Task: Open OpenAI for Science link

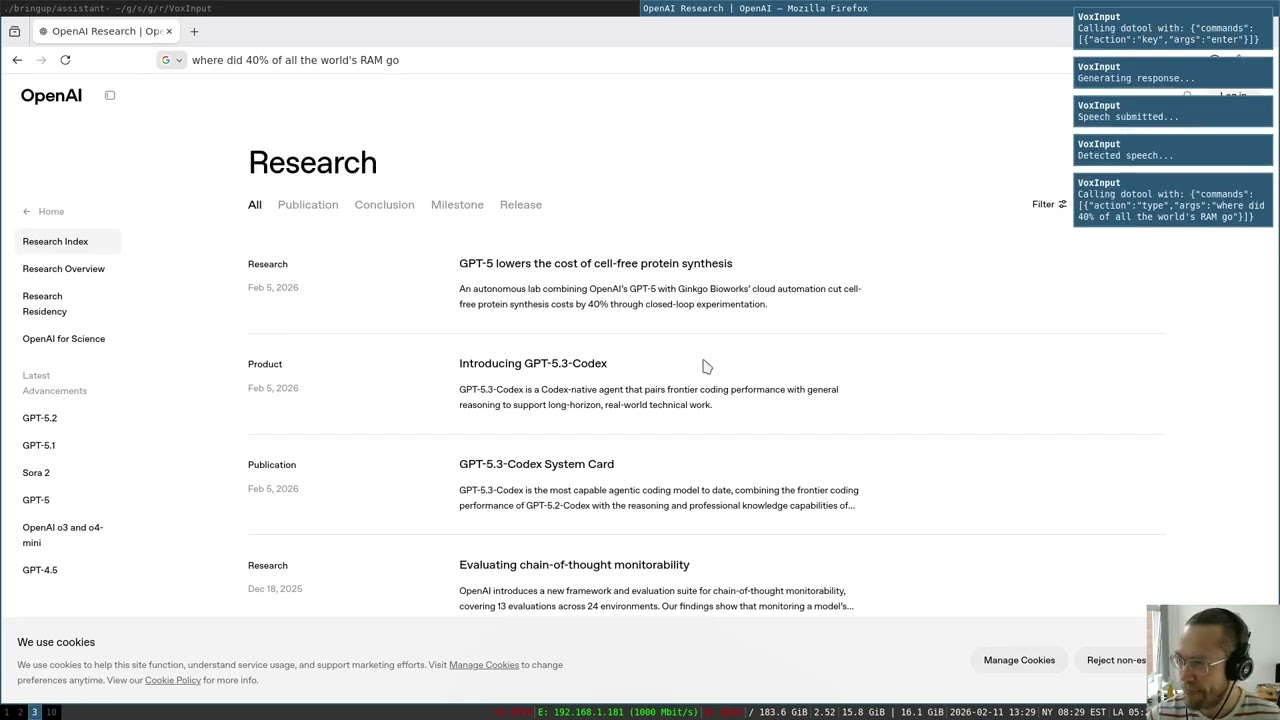Action: tap(63, 339)
